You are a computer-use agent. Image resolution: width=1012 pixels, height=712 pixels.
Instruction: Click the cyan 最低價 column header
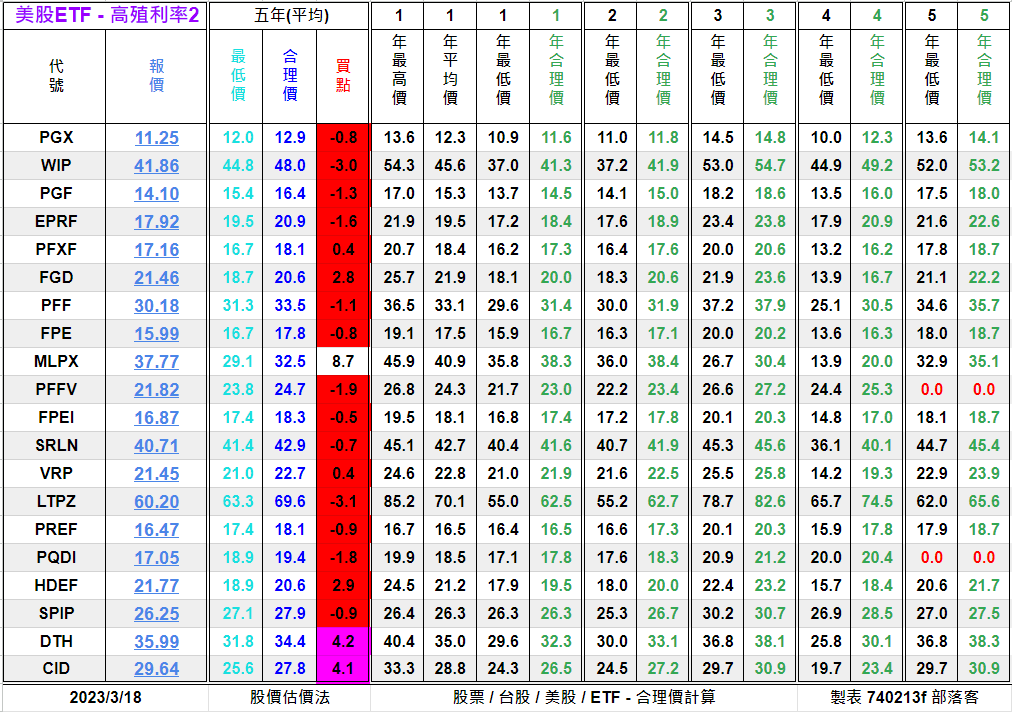pyautogui.click(x=238, y=76)
